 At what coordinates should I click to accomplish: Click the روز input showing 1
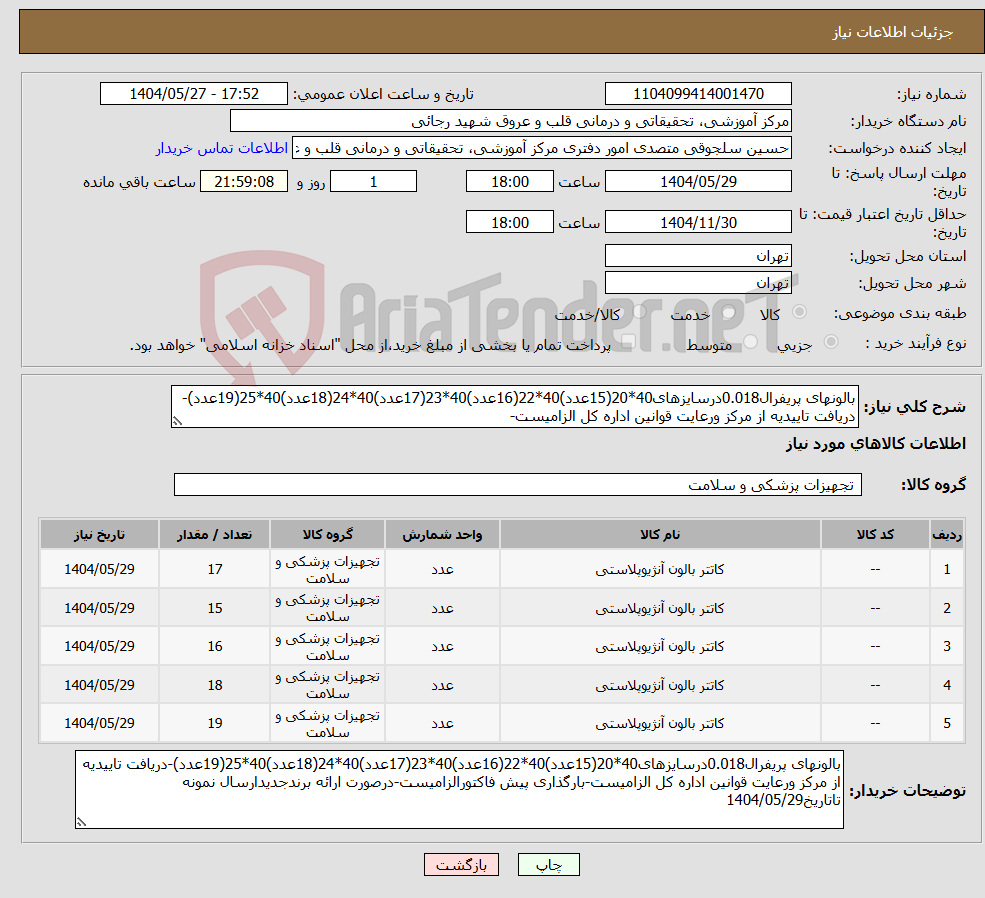[373, 181]
